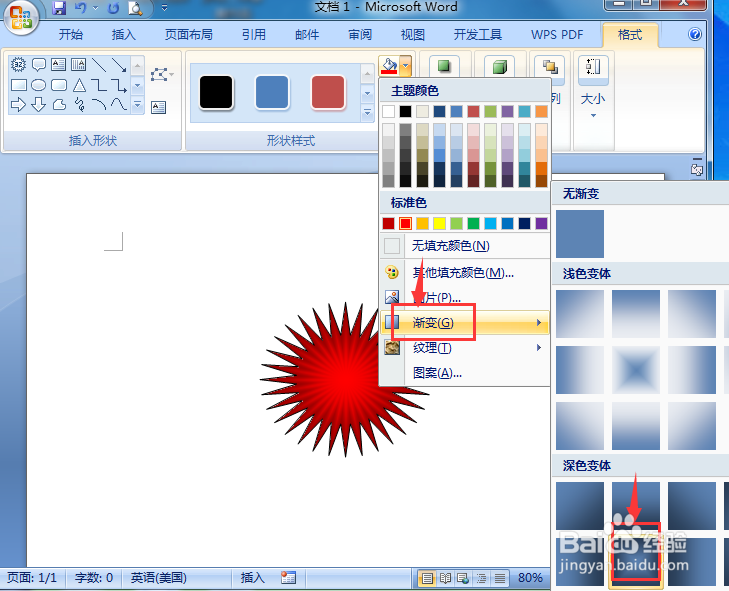Open Word help question mark
The height and width of the screenshot is (591, 729).
(x=695, y=34)
